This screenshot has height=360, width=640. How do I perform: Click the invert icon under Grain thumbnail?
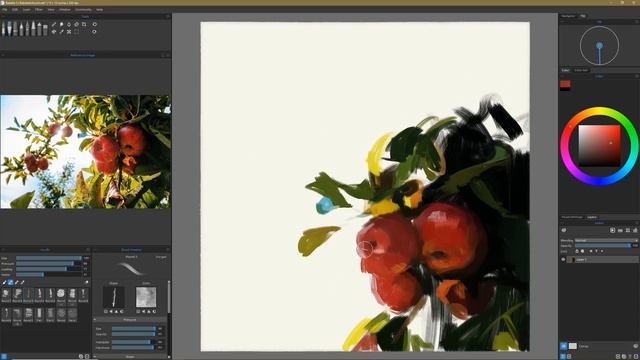tap(154, 311)
